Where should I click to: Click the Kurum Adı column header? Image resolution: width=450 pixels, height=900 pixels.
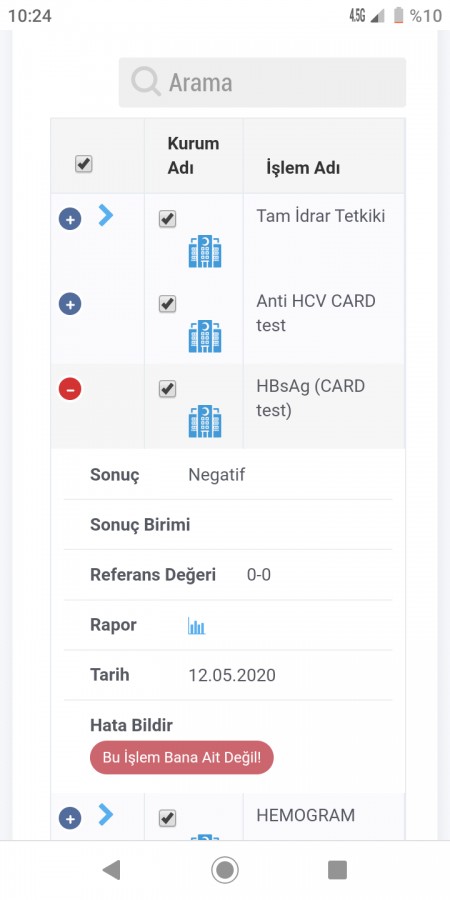point(193,156)
